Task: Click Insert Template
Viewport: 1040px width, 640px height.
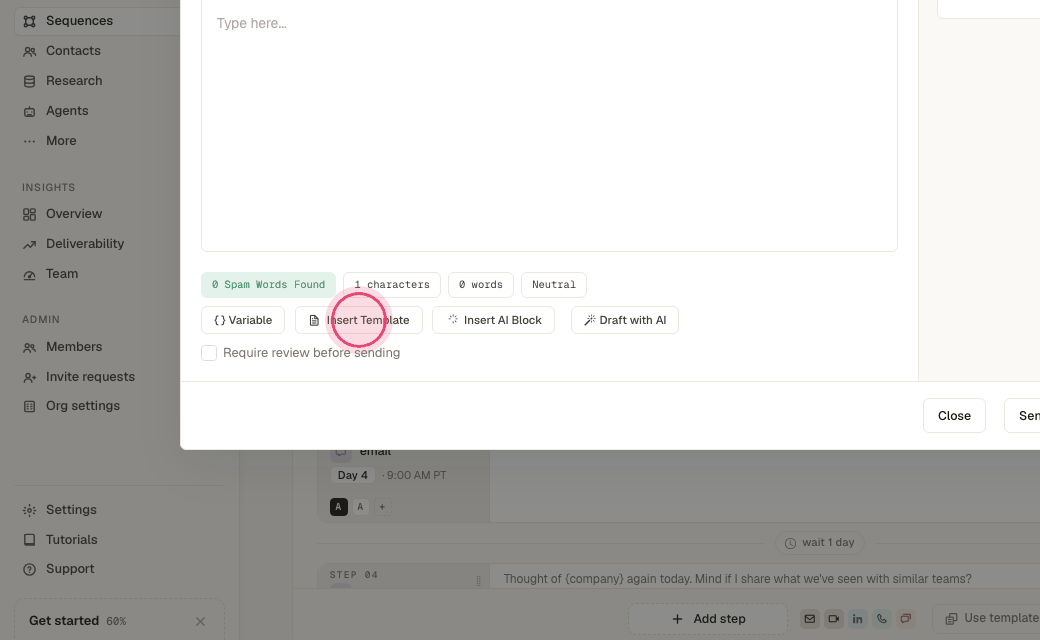Action: click(x=359, y=320)
